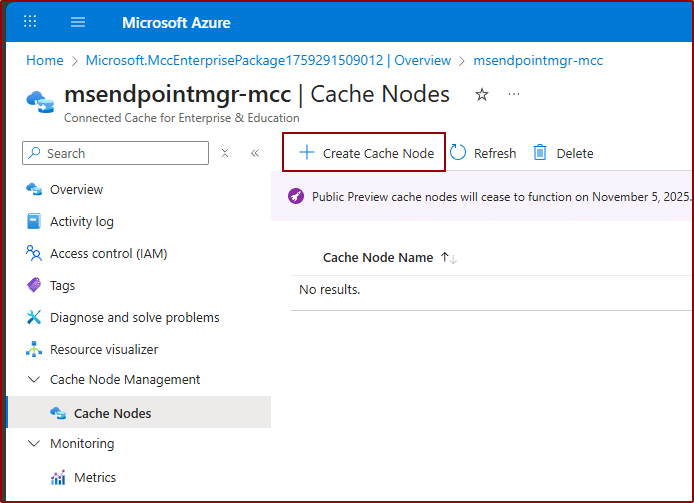Screen dimensions: 694x503
Task: Click the sidebar Search field
Action: [x=120, y=153]
